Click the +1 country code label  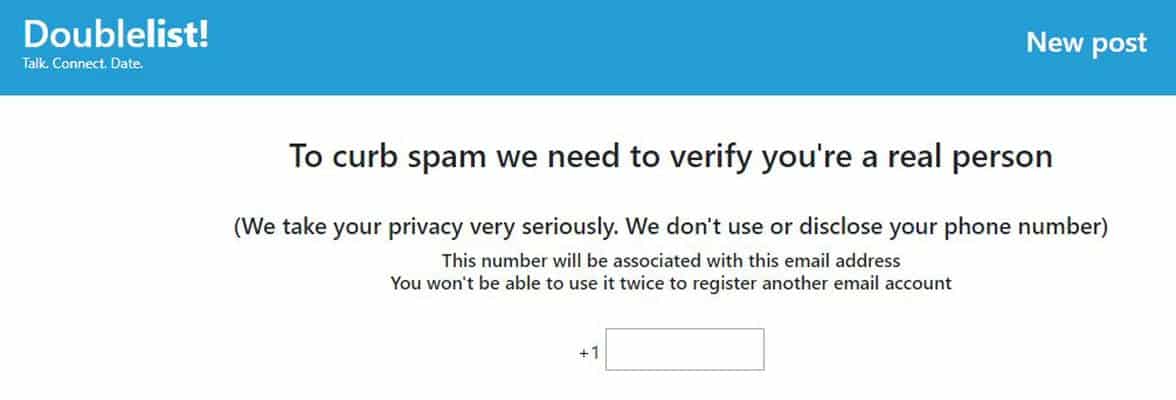pyautogui.click(x=588, y=353)
